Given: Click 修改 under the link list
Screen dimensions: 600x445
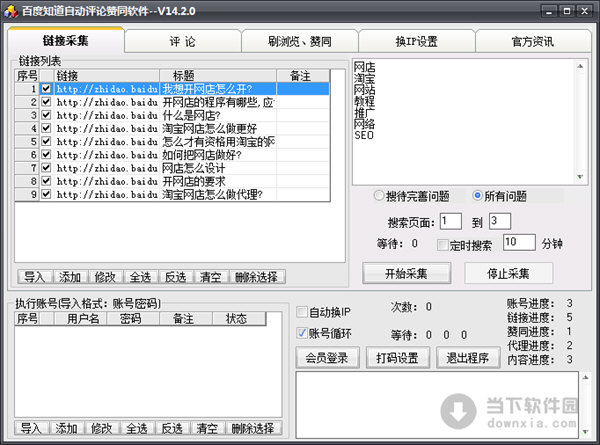Looking at the screenshot, I should click(105, 277).
